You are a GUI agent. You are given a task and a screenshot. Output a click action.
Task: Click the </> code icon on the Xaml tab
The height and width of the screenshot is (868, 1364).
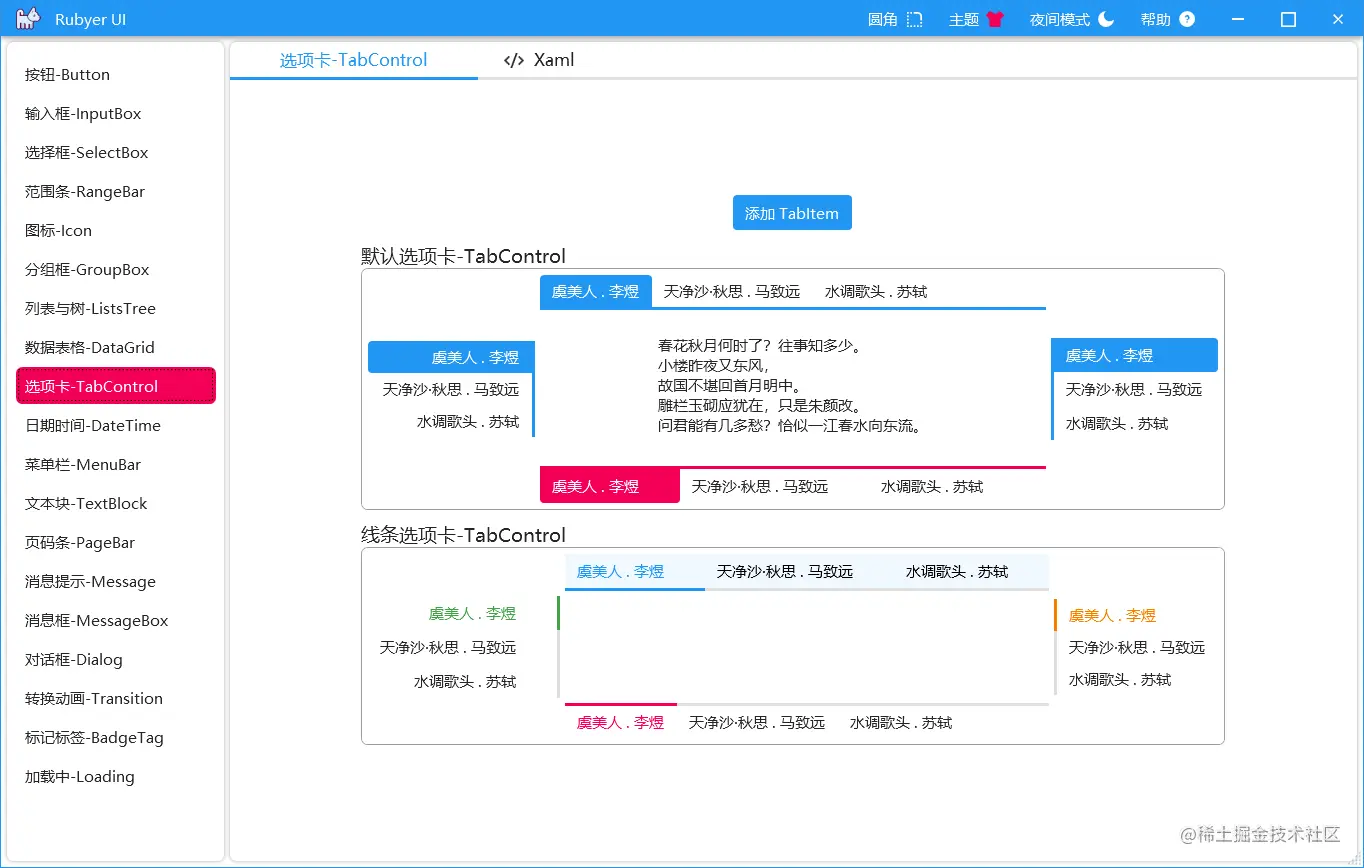point(513,59)
